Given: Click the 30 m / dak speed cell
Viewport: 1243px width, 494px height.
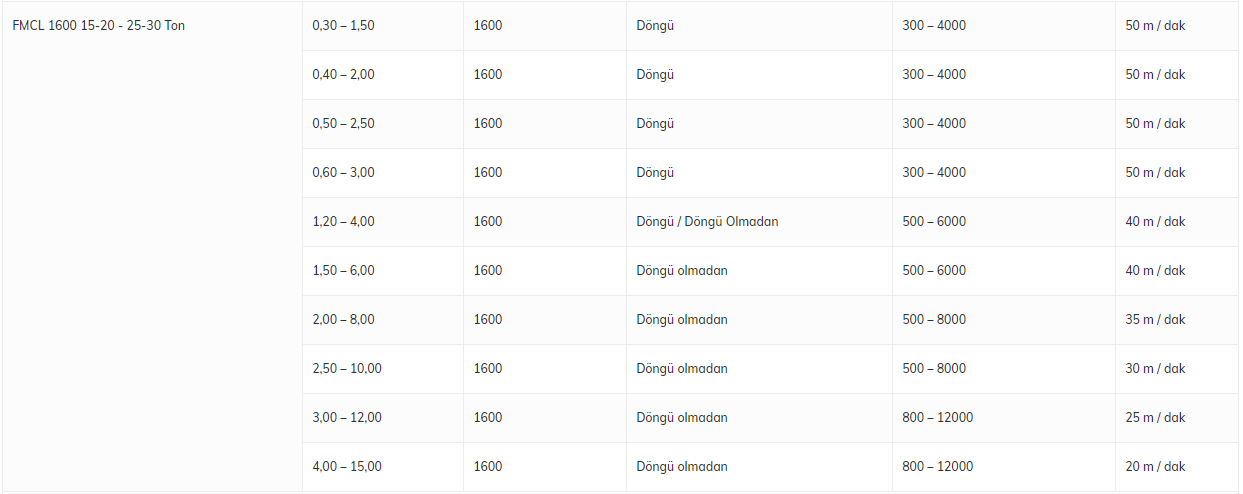Looking at the screenshot, I should tap(1155, 369).
